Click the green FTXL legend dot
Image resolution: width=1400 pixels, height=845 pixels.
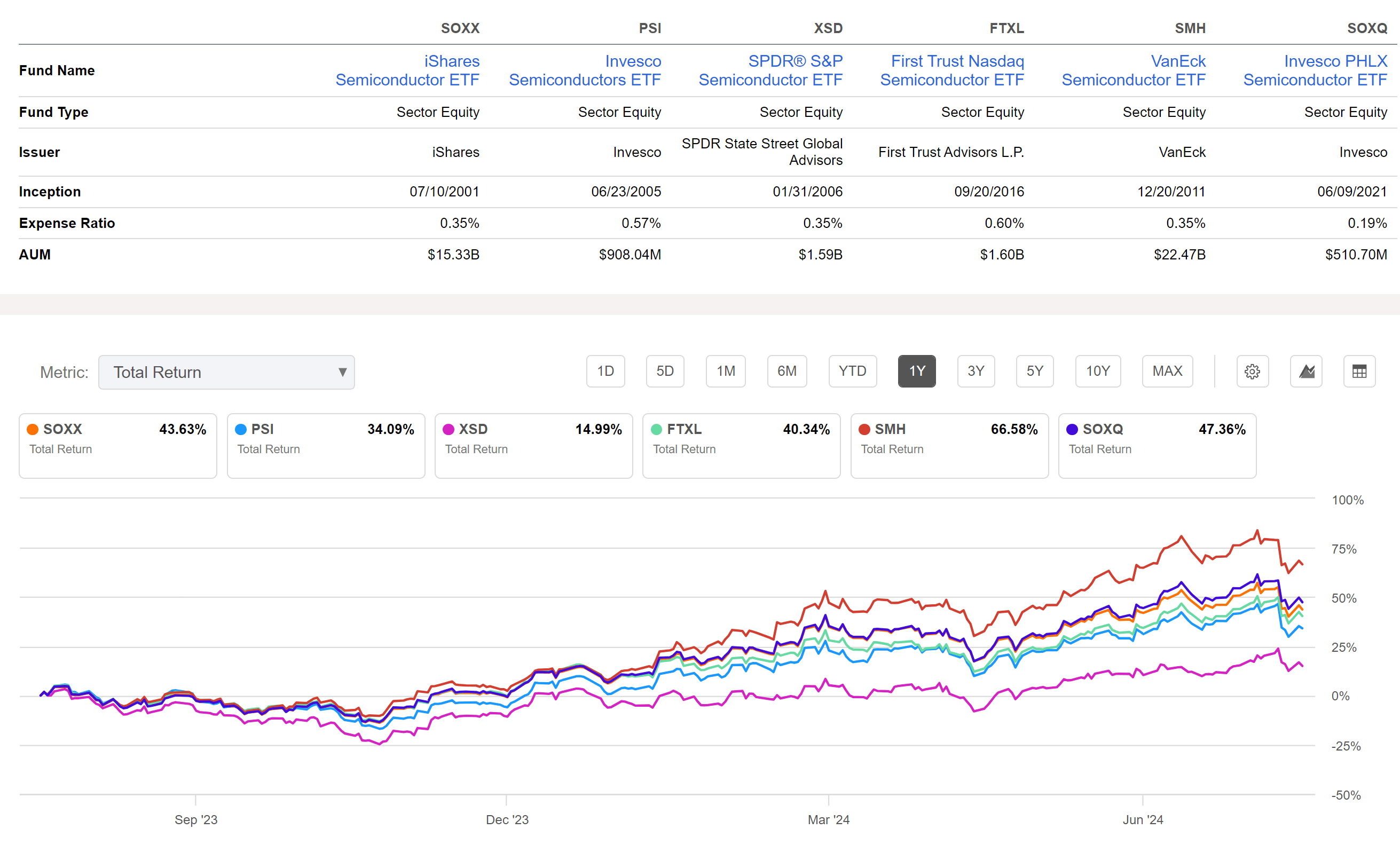click(657, 429)
